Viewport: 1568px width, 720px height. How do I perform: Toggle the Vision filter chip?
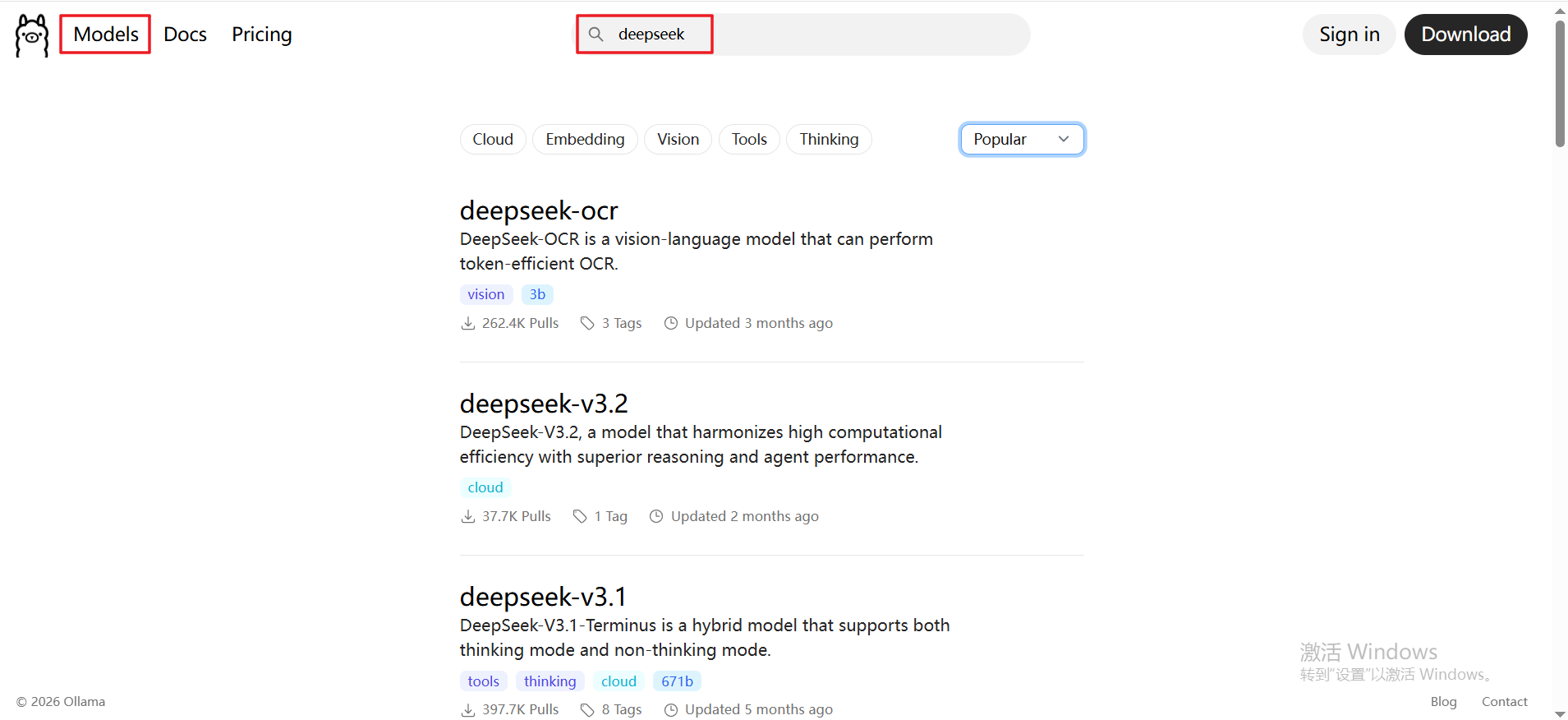(678, 139)
